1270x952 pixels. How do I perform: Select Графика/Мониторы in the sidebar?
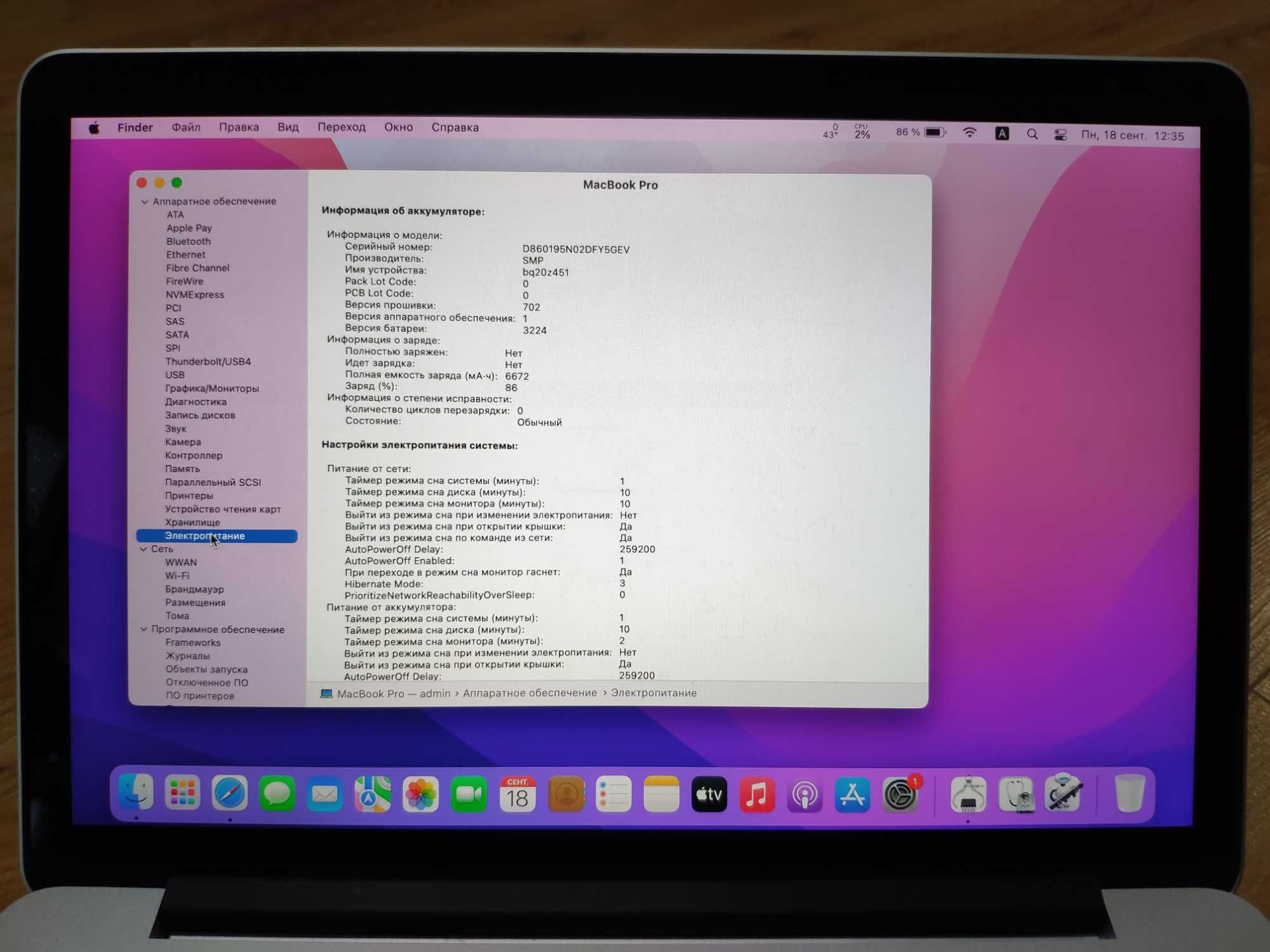tap(212, 388)
